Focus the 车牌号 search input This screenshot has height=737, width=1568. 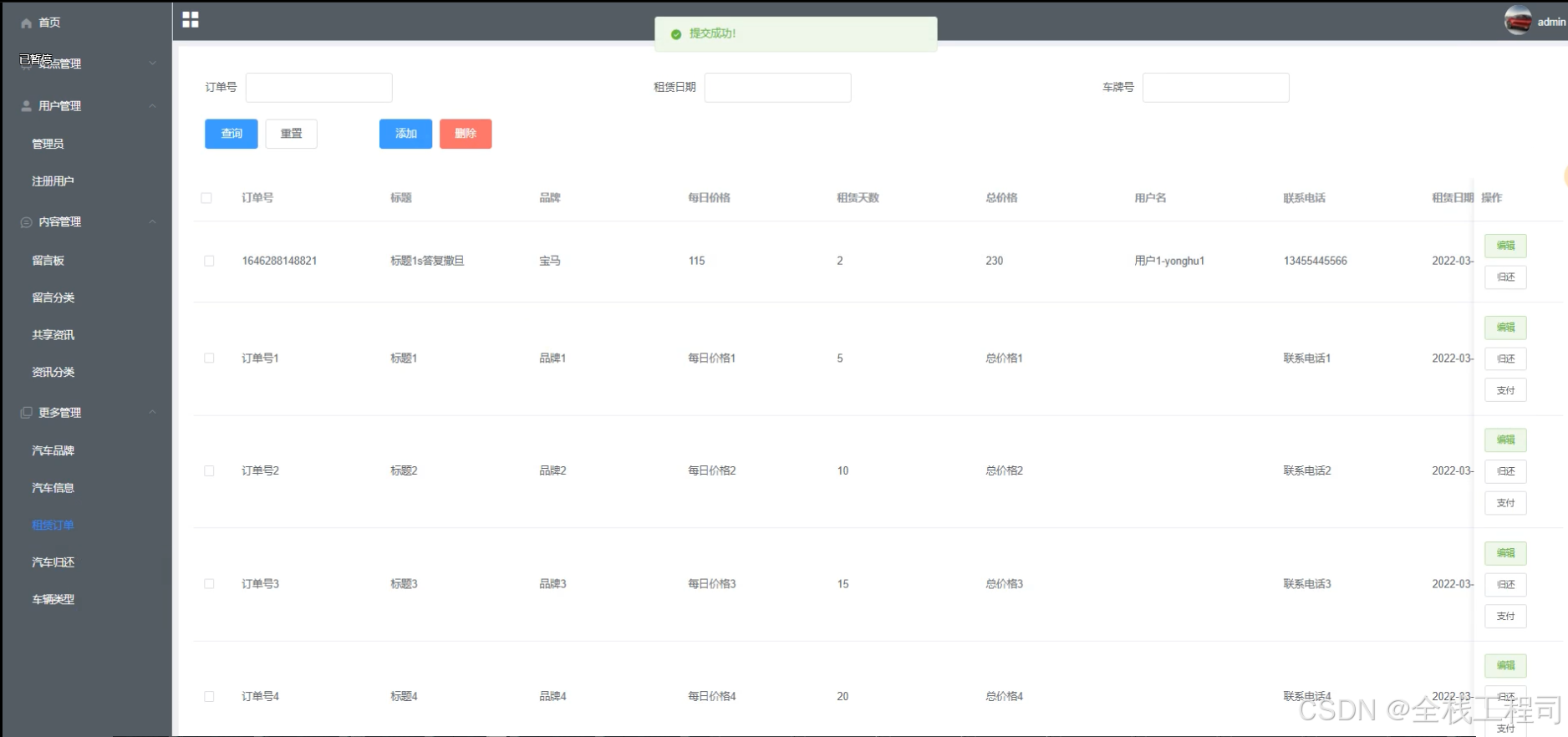point(1215,88)
